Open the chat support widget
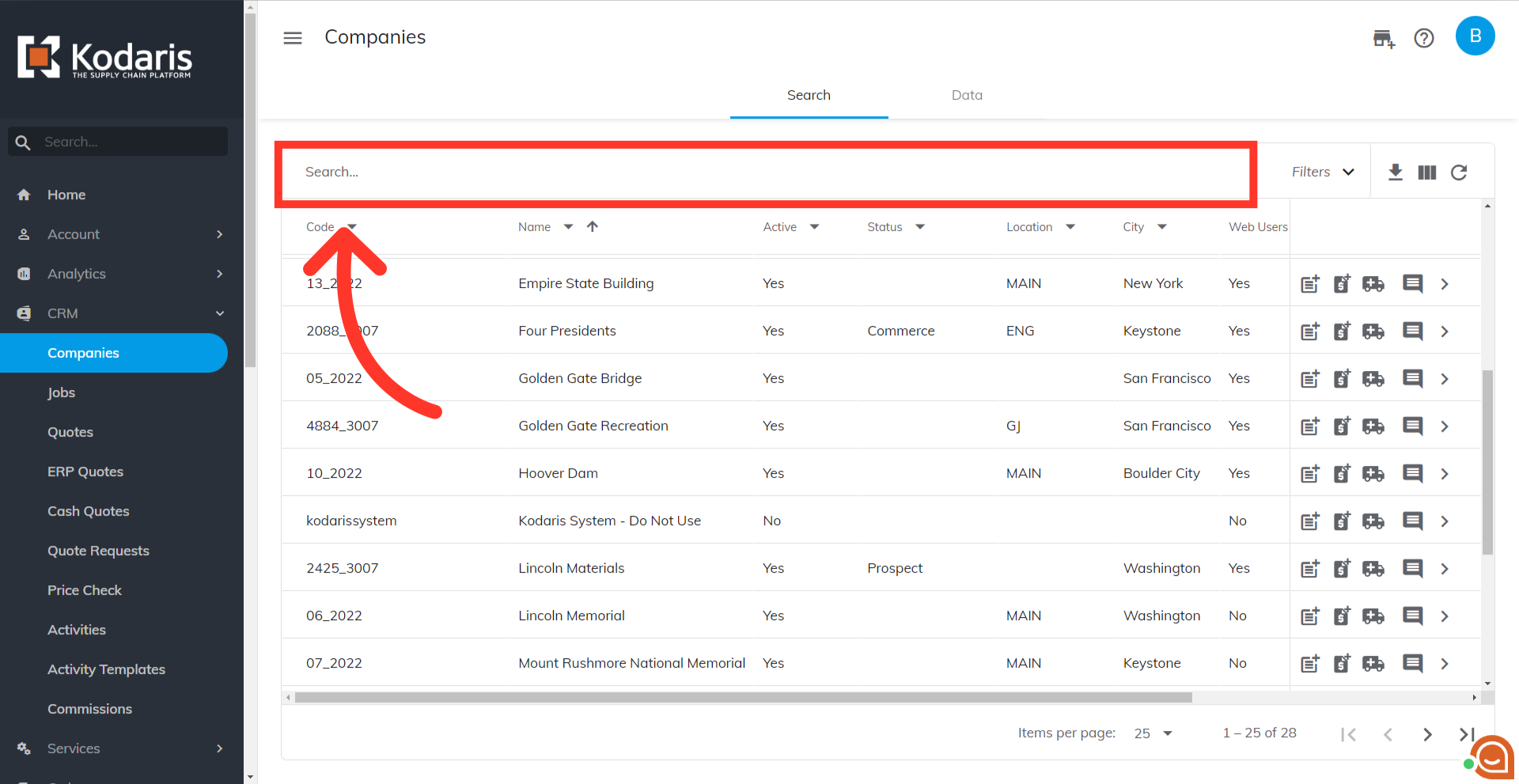The width and height of the screenshot is (1519, 784). click(1492, 758)
